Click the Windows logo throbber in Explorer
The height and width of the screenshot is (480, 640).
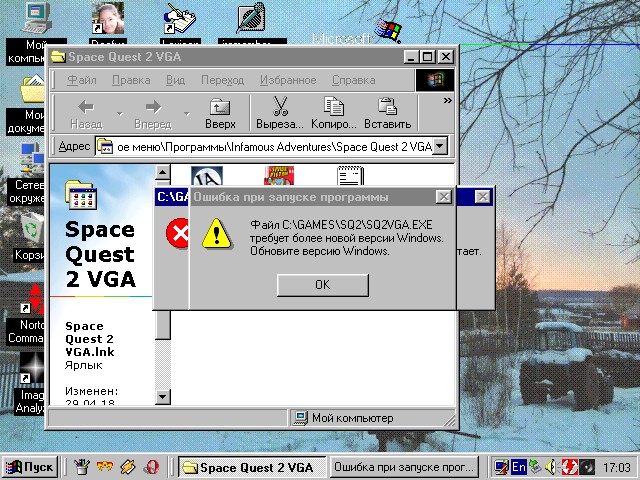pos(435,80)
